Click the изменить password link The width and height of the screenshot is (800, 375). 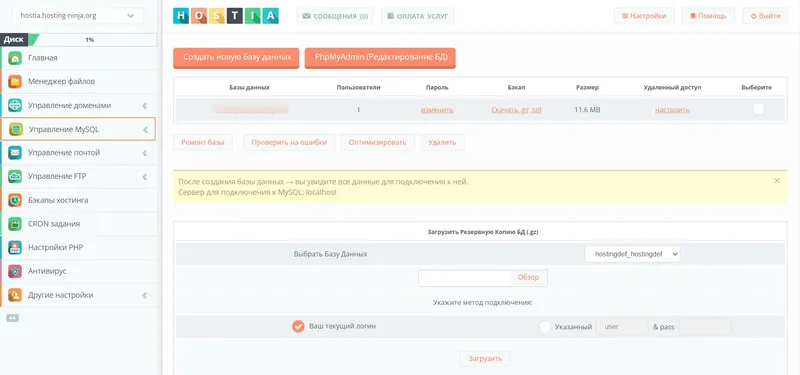point(437,110)
